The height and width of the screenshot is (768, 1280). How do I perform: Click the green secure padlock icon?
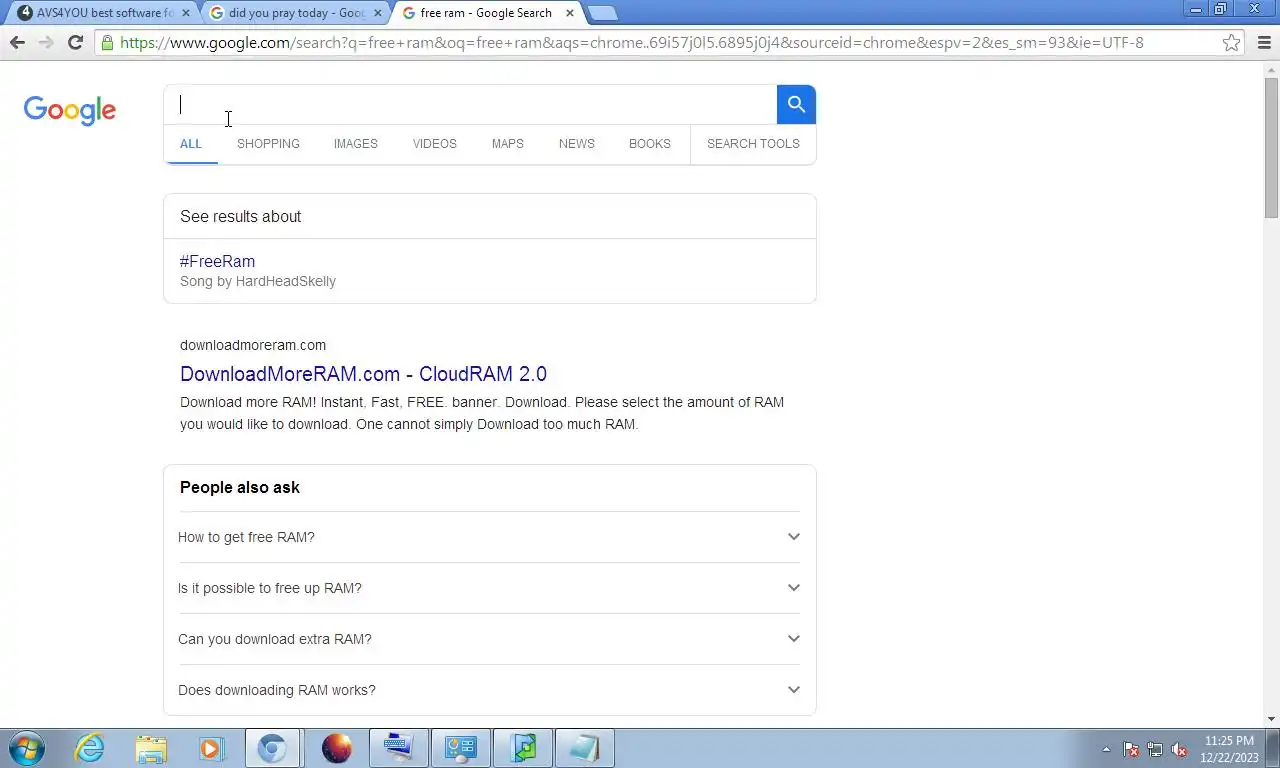click(107, 42)
